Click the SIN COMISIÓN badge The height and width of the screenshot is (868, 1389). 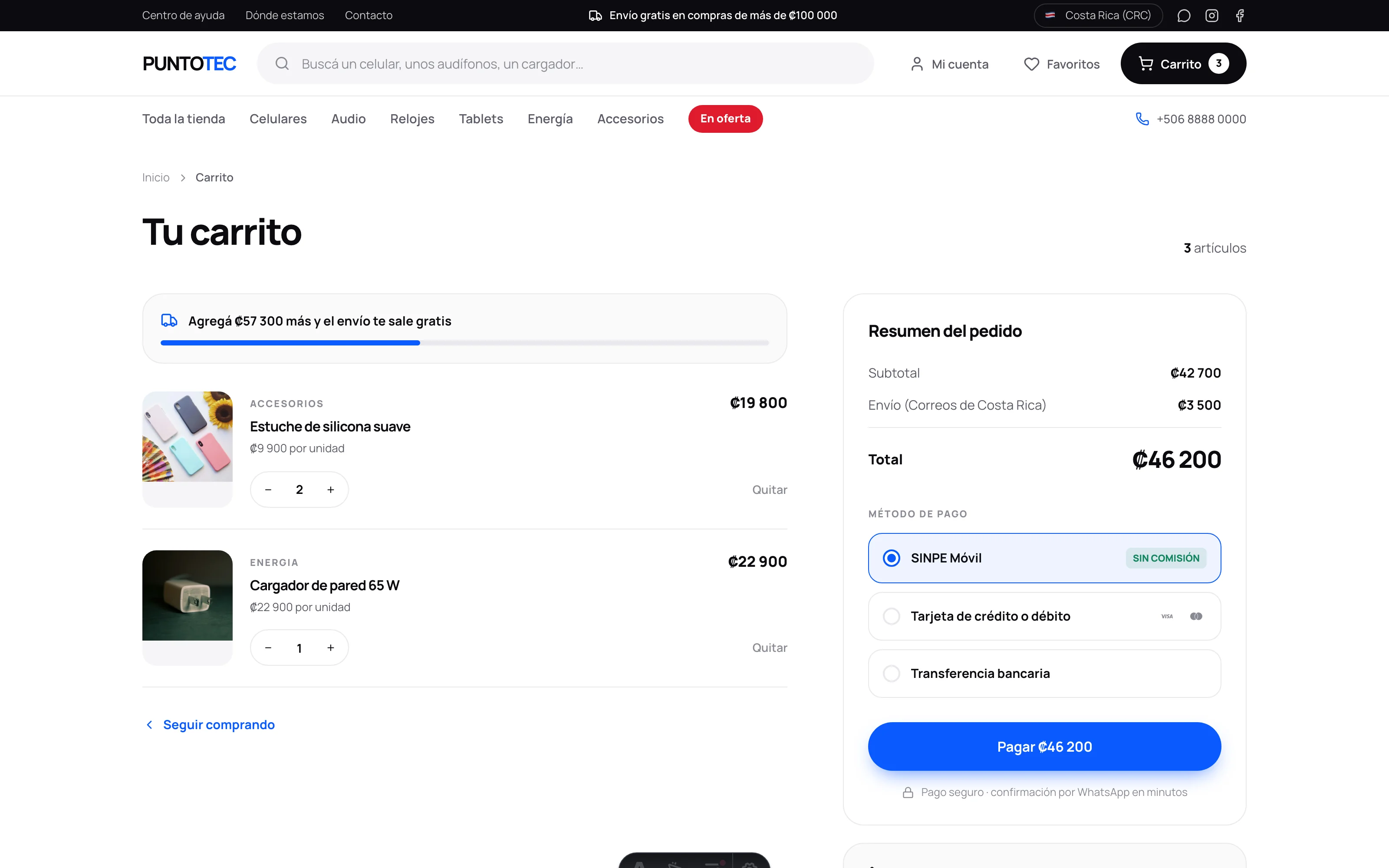(1166, 558)
